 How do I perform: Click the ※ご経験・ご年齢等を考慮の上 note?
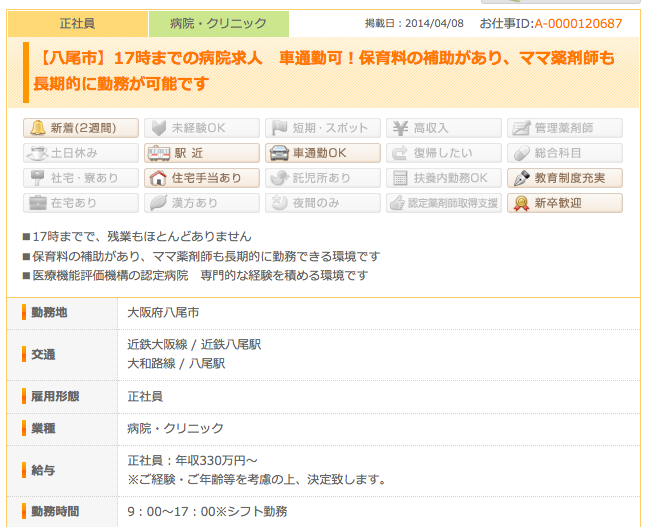tap(257, 480)
